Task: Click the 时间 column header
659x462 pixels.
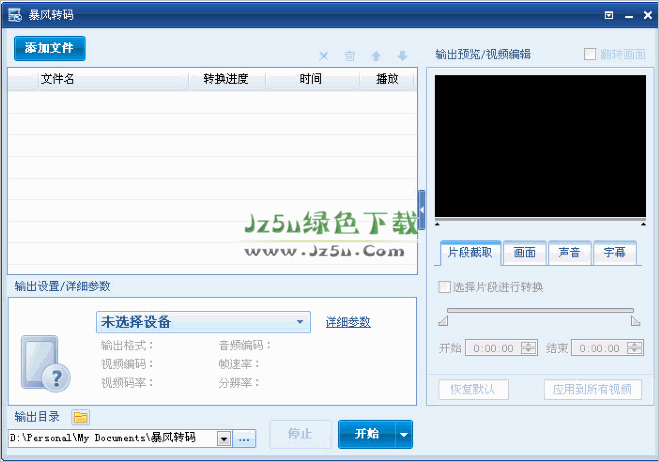Action: tap(311, 79)
